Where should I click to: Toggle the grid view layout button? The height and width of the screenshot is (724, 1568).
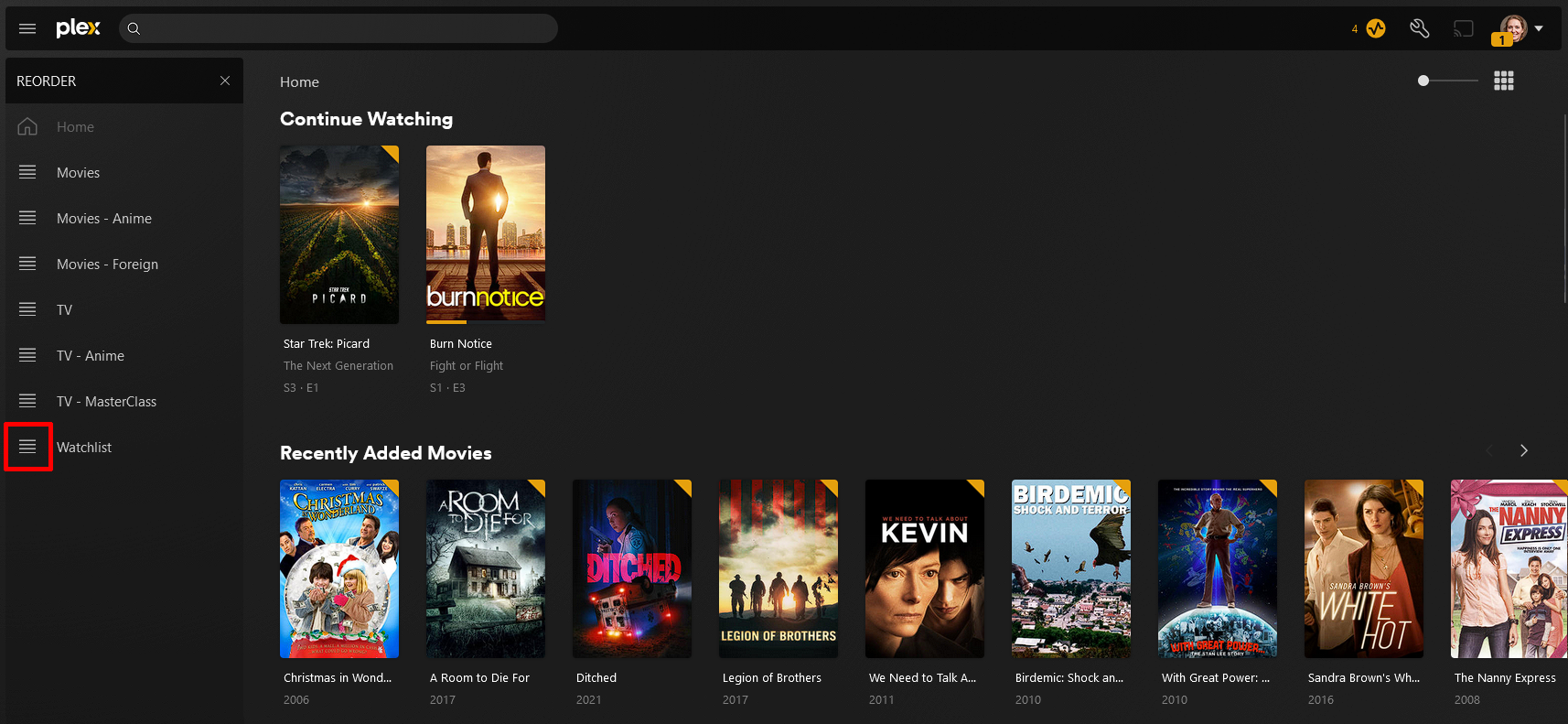click(x=1503, y=81)
